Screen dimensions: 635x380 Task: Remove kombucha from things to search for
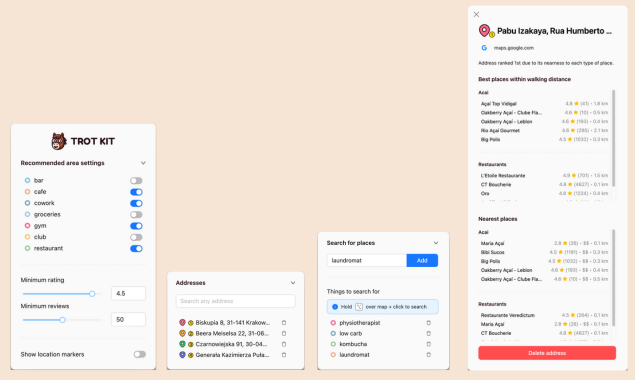[428, 344]
